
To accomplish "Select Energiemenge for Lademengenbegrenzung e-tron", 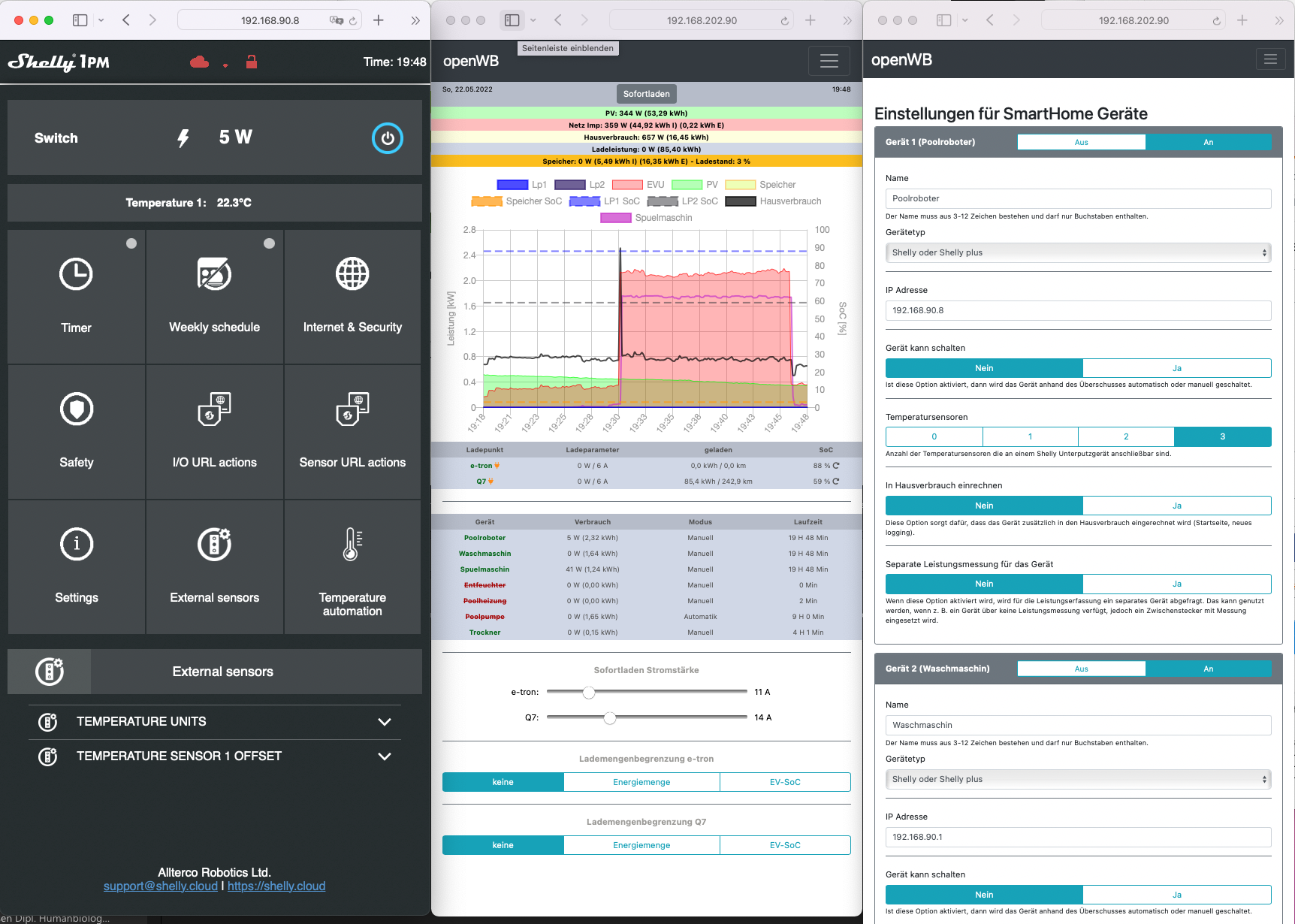I will [641, 782].
